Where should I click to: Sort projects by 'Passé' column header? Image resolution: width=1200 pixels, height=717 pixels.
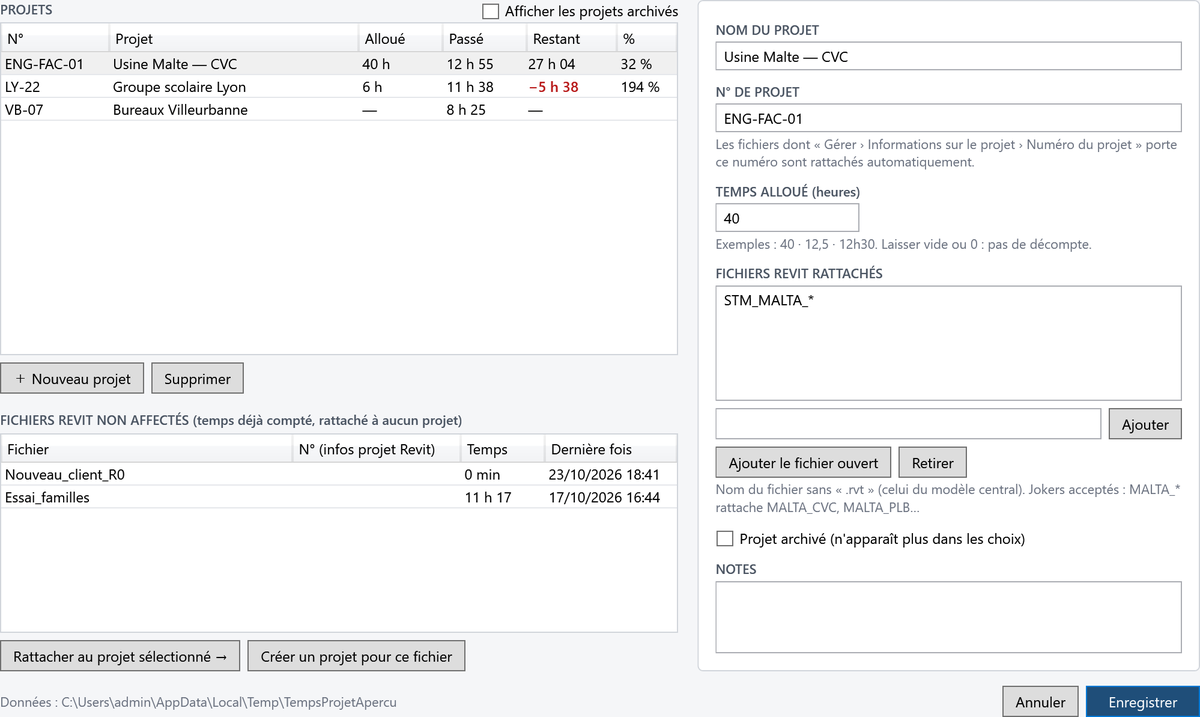[484, 39]
